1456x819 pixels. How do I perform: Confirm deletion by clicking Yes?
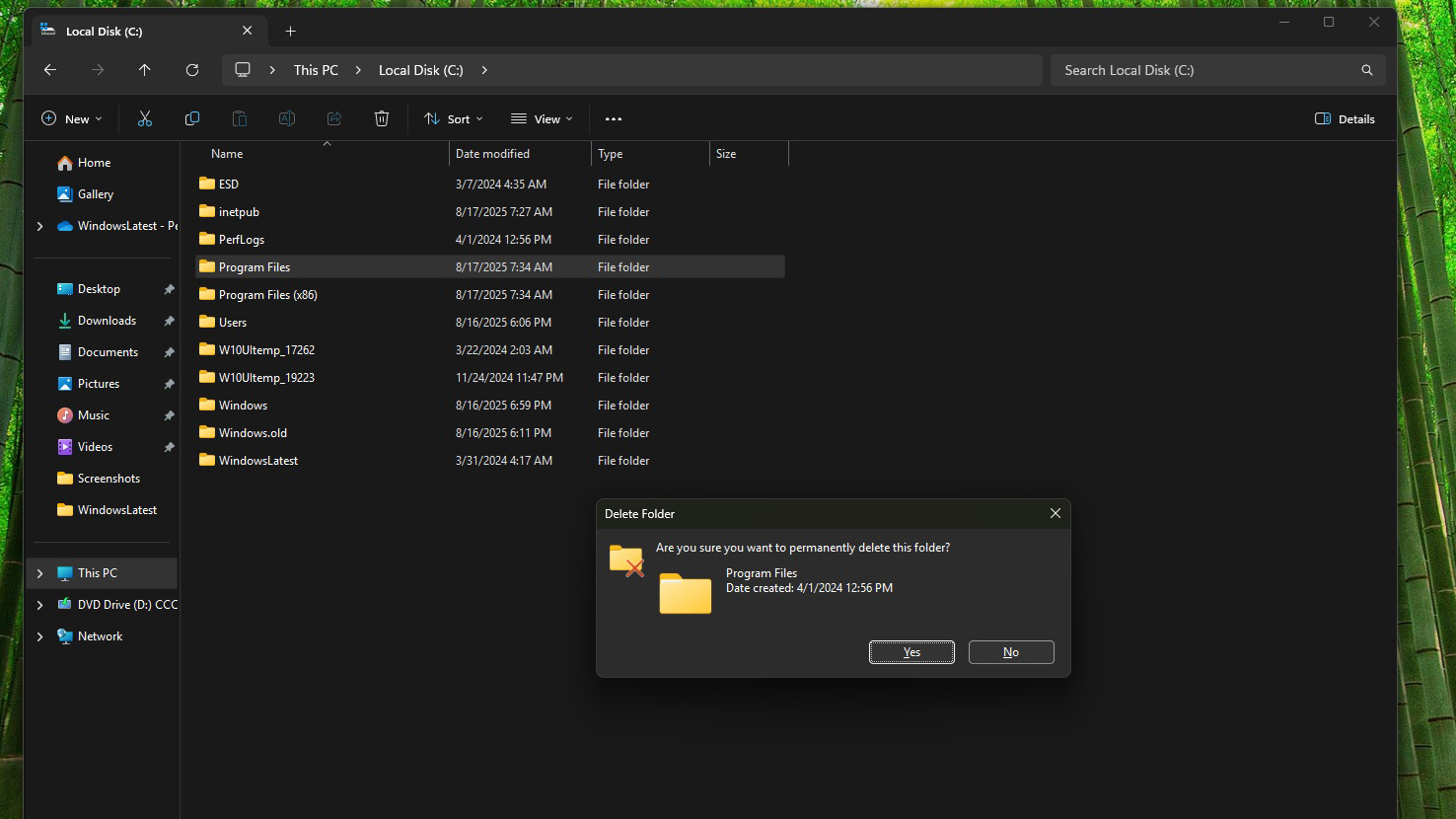[x=911, y=652]
